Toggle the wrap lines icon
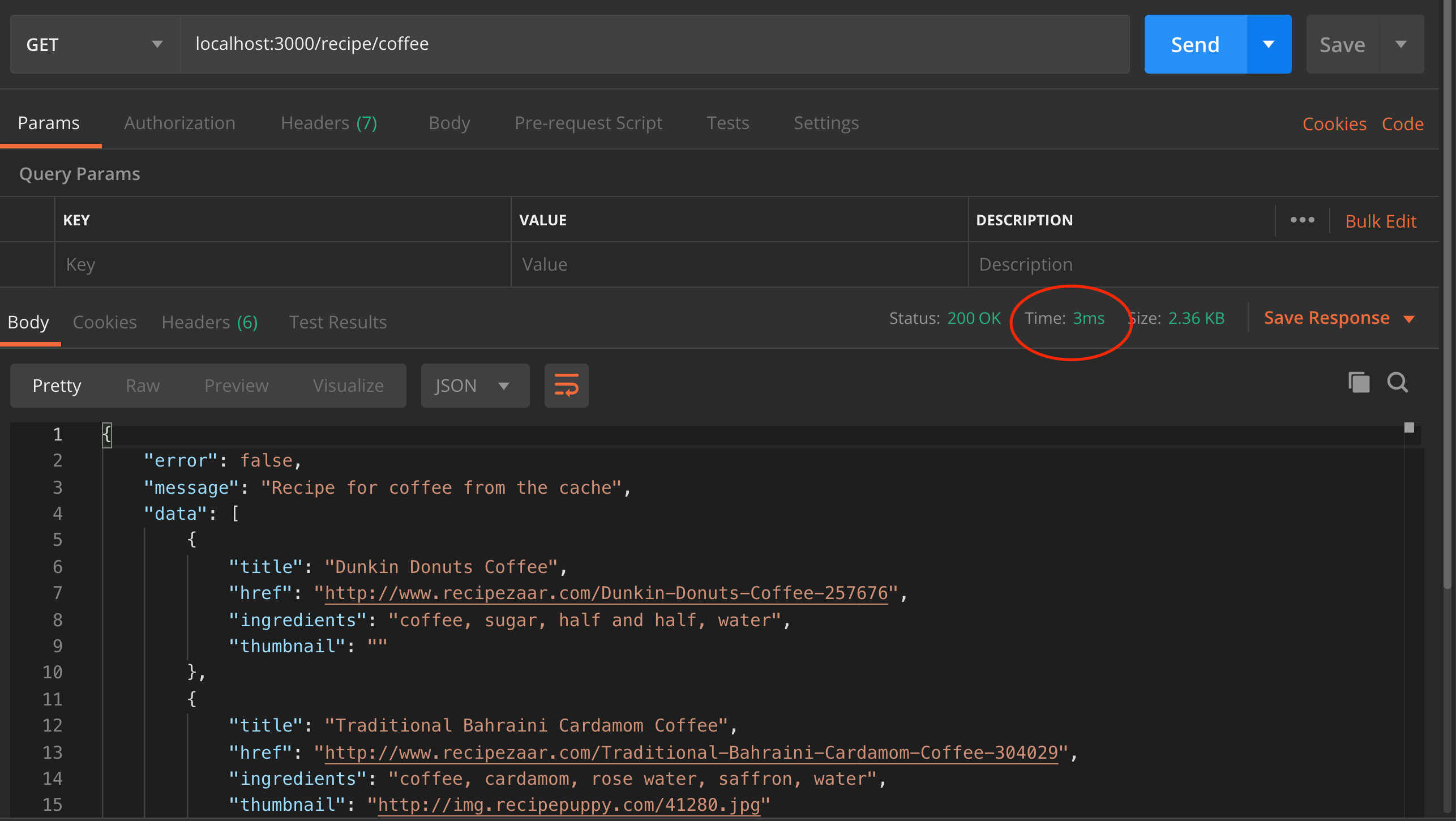 (566, 386)
